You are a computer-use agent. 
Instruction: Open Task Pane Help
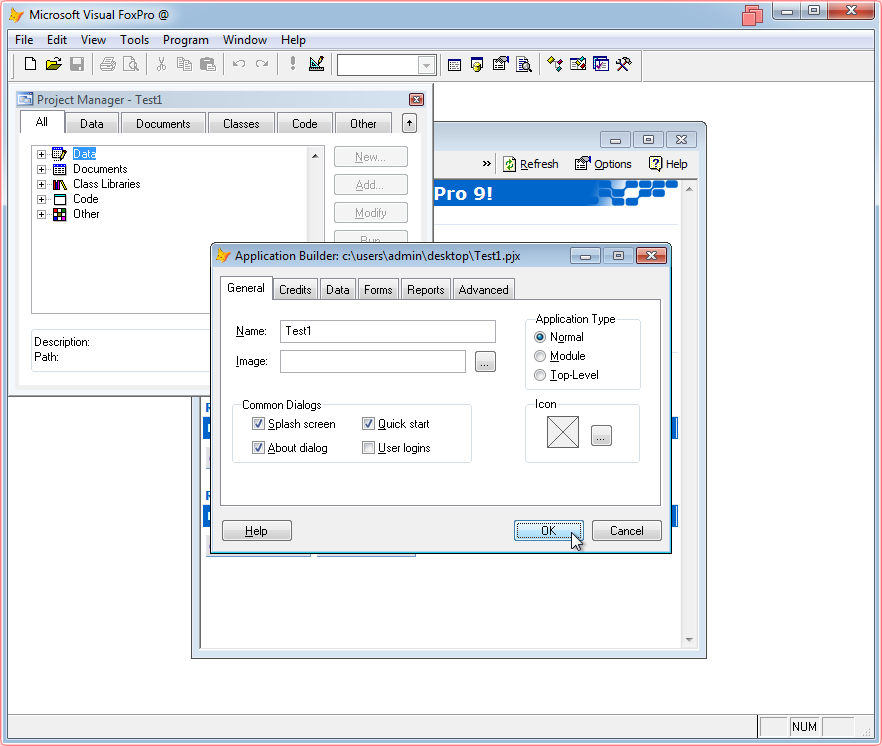coord(668,164)
